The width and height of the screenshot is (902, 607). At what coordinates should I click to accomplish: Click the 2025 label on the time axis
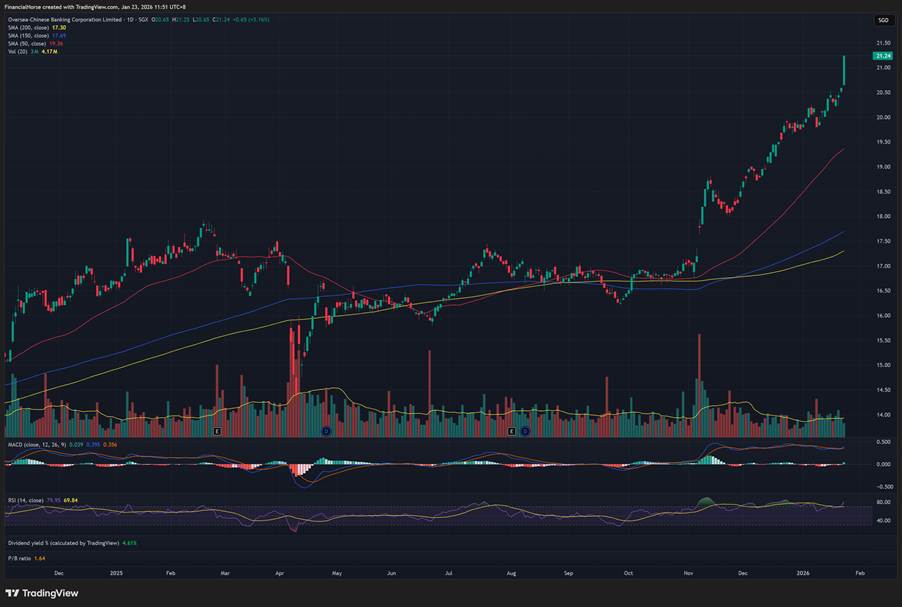(115, 573)
